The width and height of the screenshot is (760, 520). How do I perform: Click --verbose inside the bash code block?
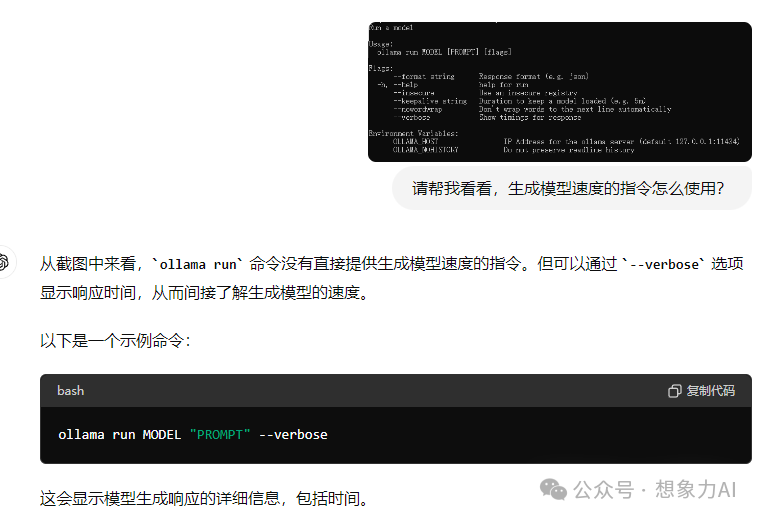(x=293, y=435)
